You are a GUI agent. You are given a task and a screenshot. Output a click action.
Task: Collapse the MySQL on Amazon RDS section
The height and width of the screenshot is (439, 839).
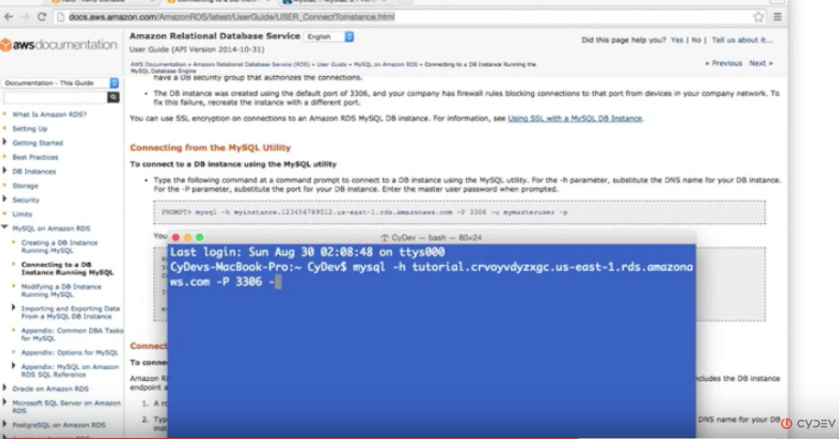coord(5,228)
